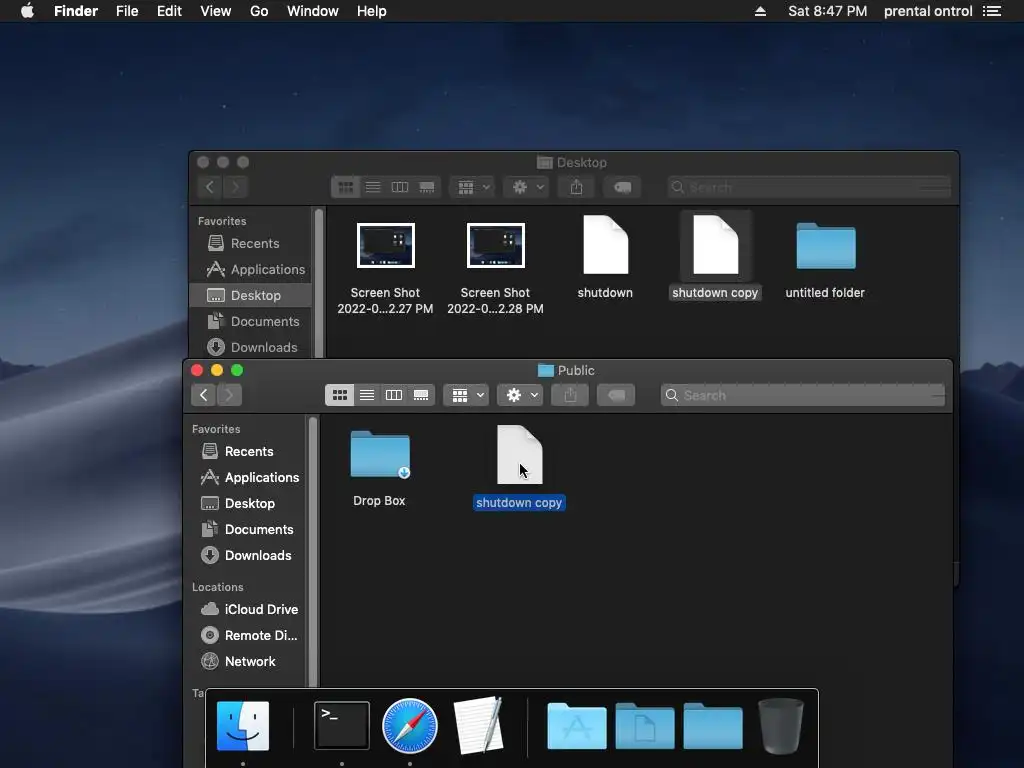Open the gear Action menu in Public window

tap(520, 395)
